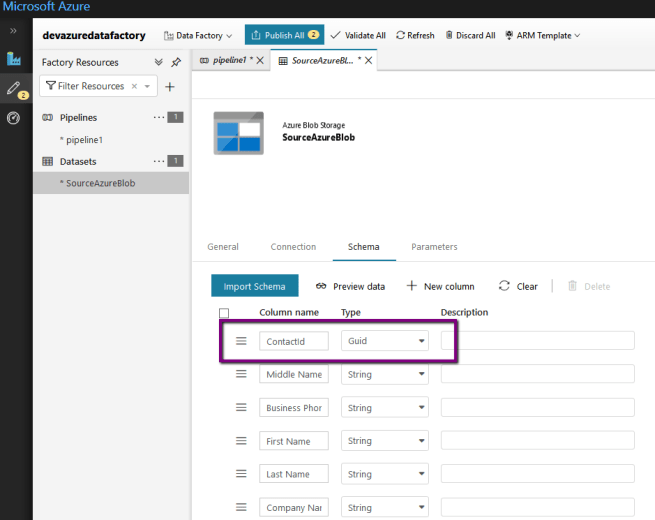
Task: Open the Author pencil icon in sidebar
Action: pos(14,89)
